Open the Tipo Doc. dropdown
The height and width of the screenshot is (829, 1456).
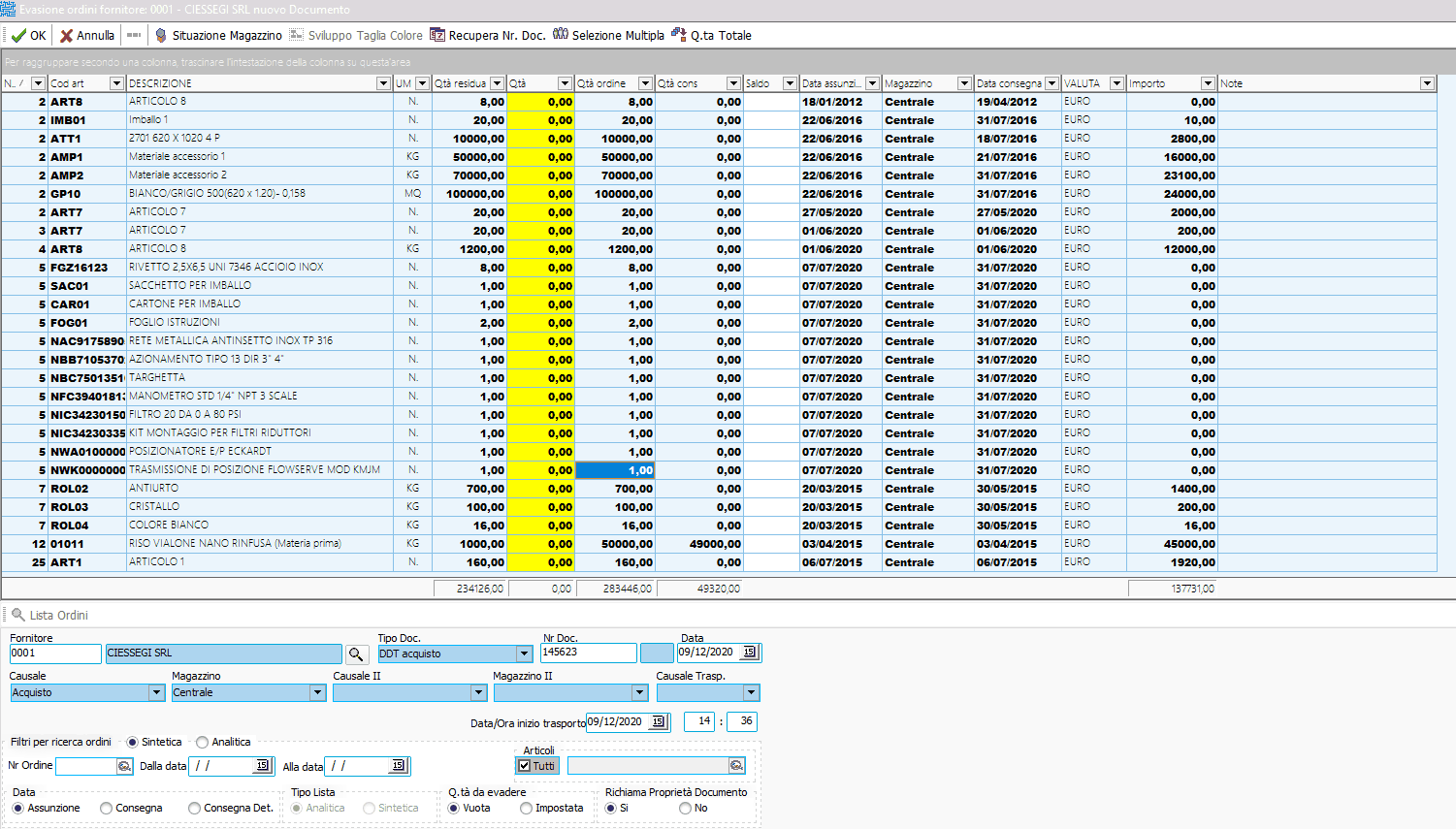click(524, 654)
